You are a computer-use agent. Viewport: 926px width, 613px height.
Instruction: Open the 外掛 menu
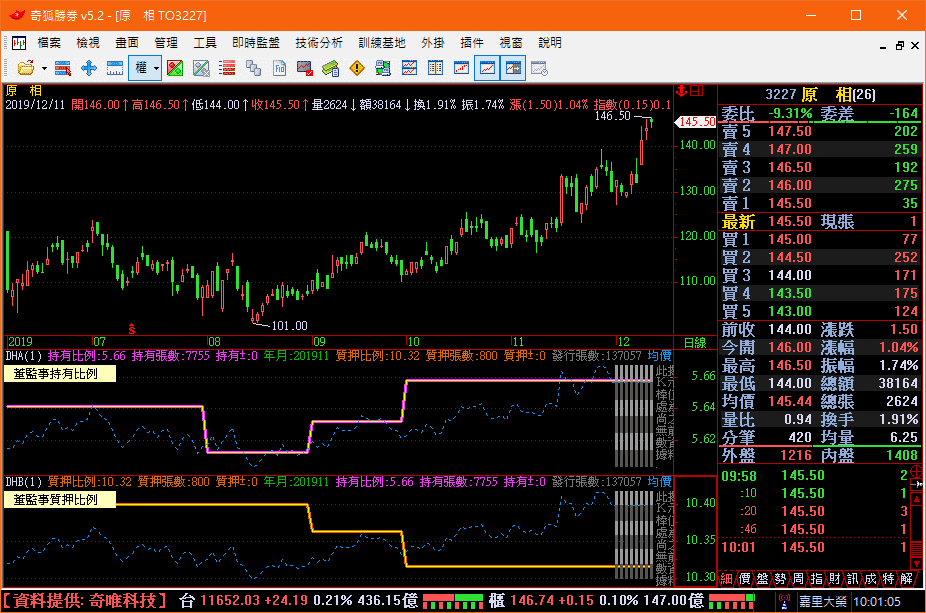click(x=433, y=43)
